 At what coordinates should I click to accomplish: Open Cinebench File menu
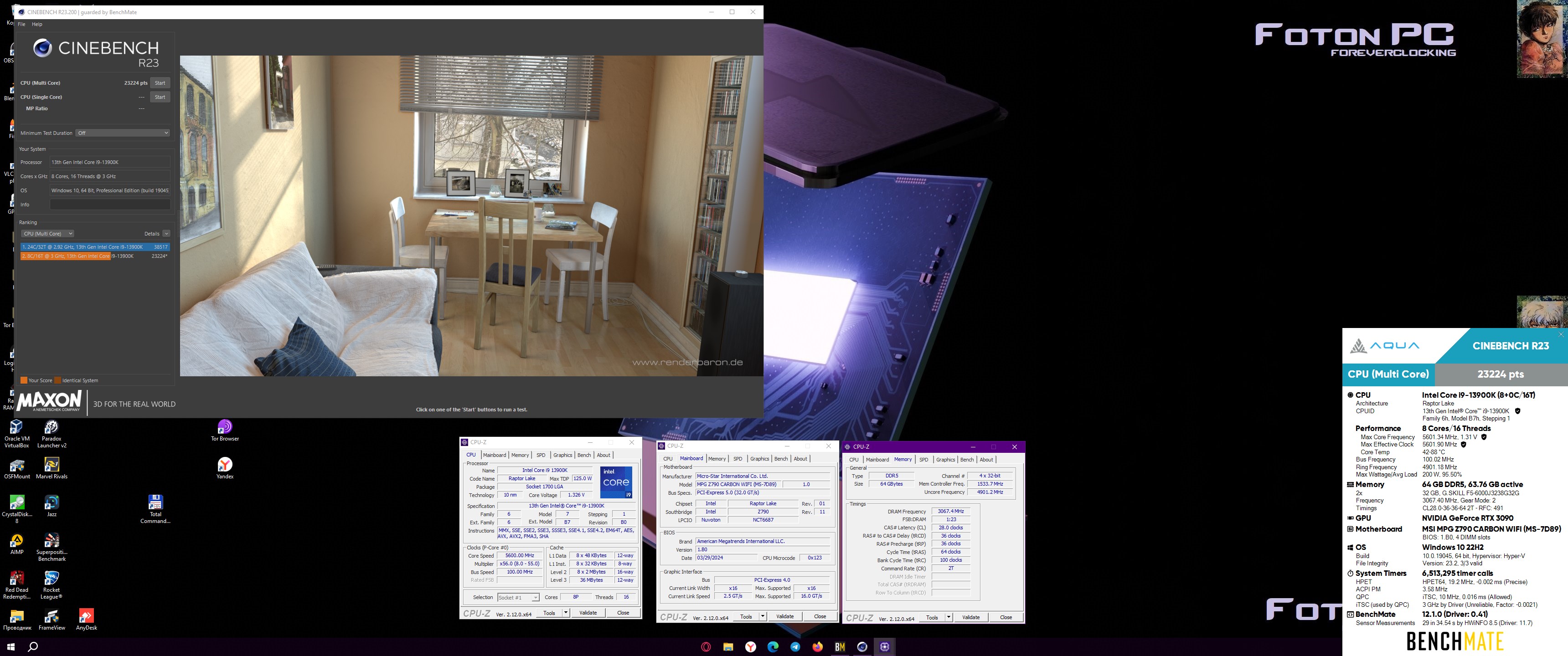(21, 24)
